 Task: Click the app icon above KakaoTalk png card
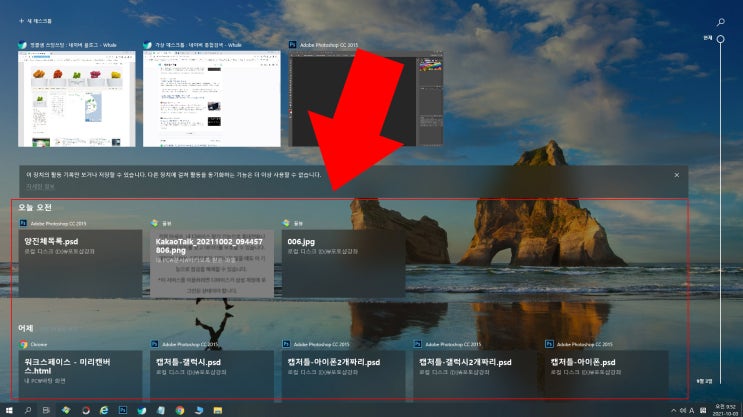click(x=154, y=223)
